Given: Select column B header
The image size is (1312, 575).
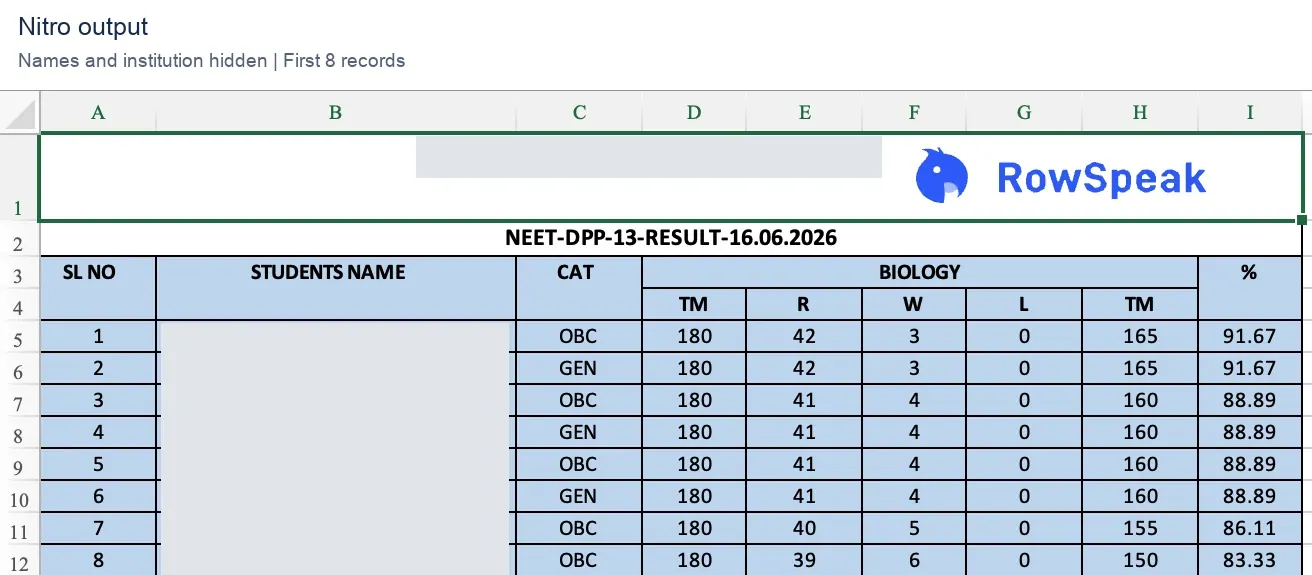Looking at the screenshot, I should tap(336, 113).
